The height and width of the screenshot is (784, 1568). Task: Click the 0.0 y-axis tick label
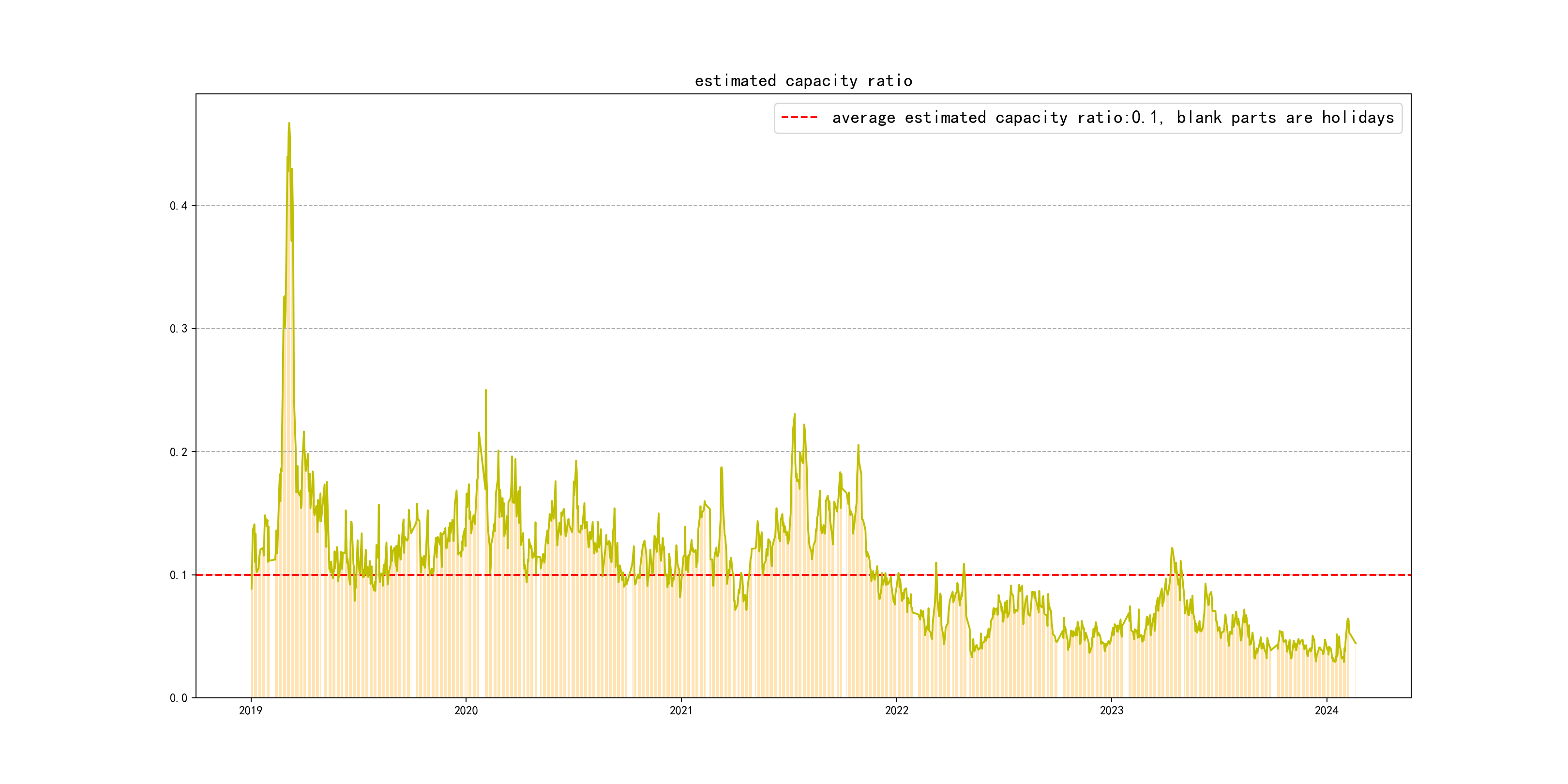179,698
